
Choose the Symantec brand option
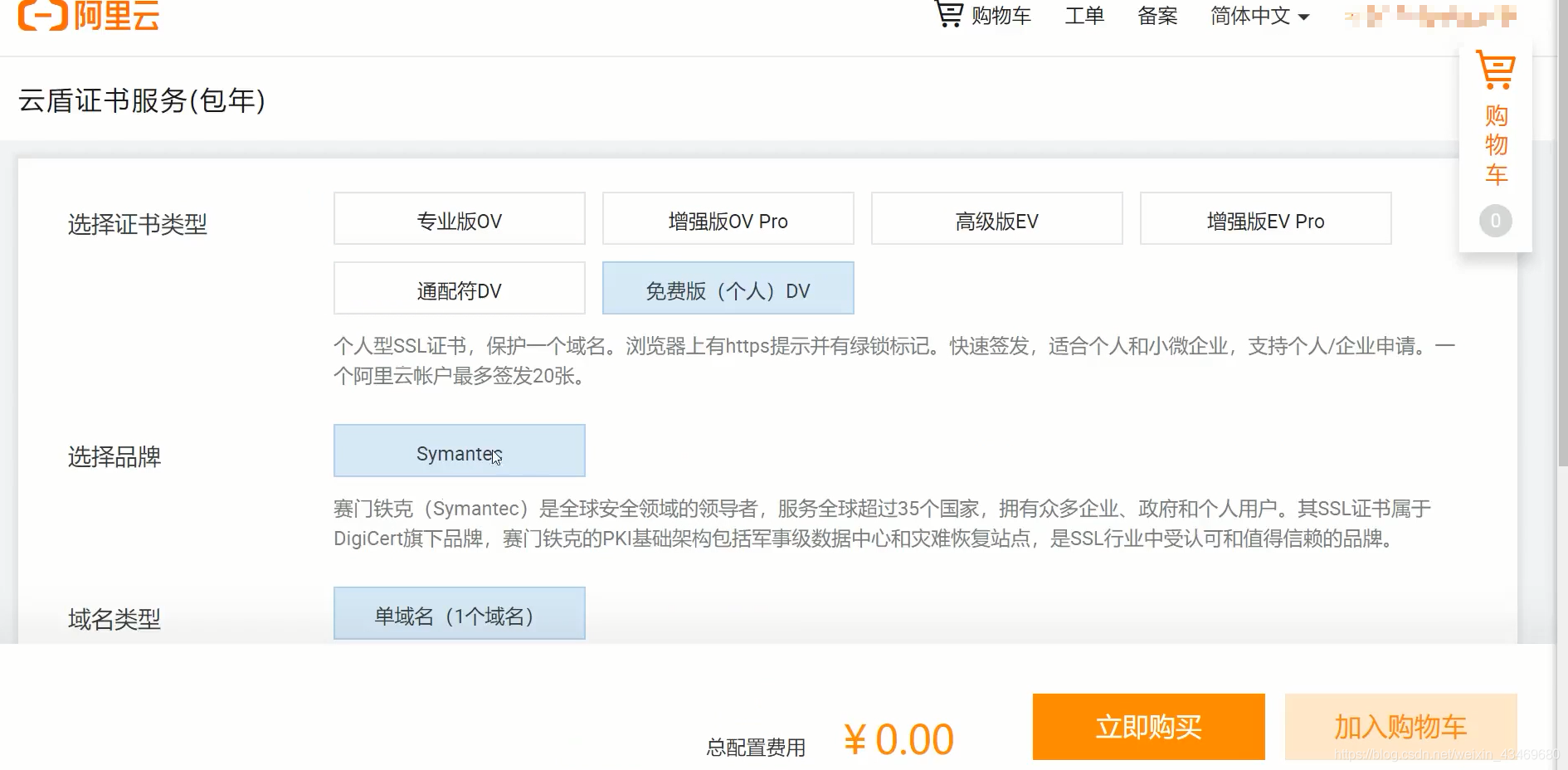pos(460,451)
